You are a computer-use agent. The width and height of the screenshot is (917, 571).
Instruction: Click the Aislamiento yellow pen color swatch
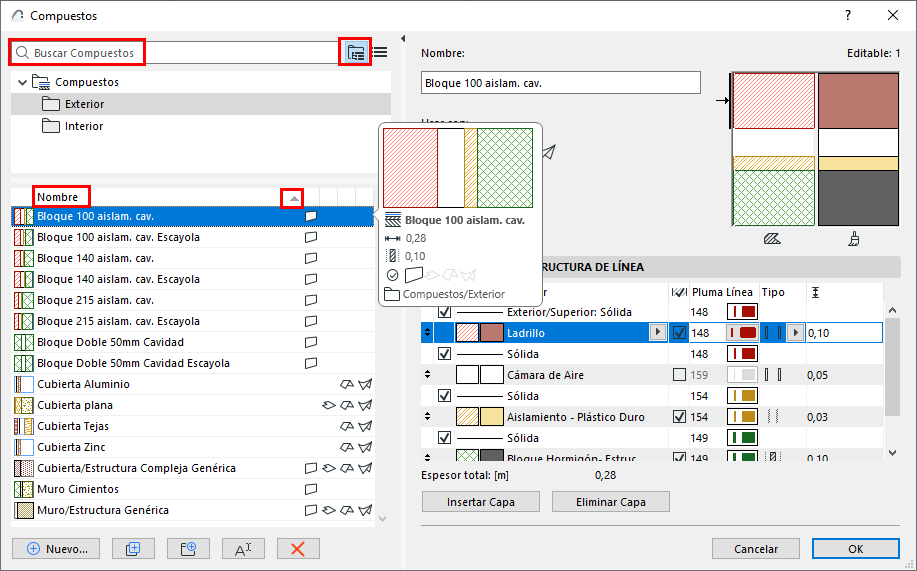[742, 417]
